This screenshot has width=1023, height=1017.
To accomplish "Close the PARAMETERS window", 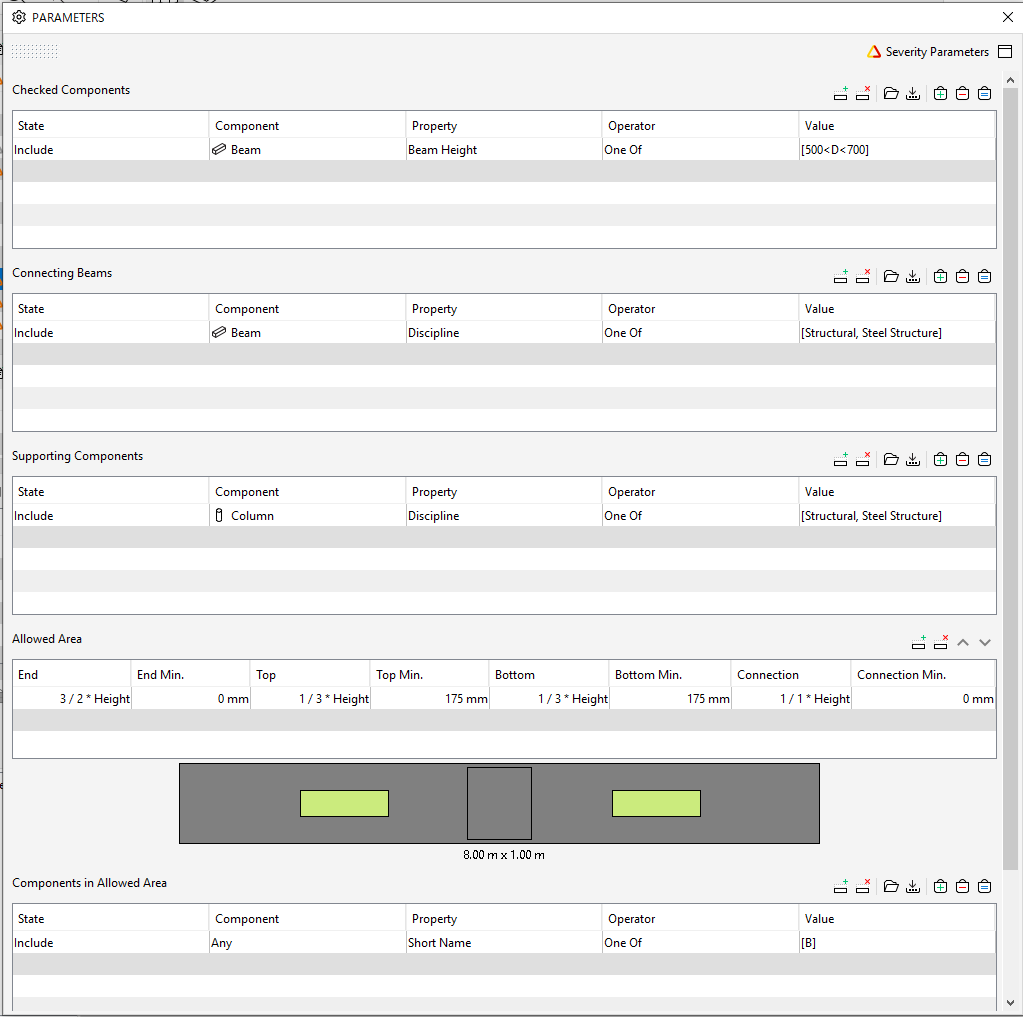I will [x=1008, y=17].
